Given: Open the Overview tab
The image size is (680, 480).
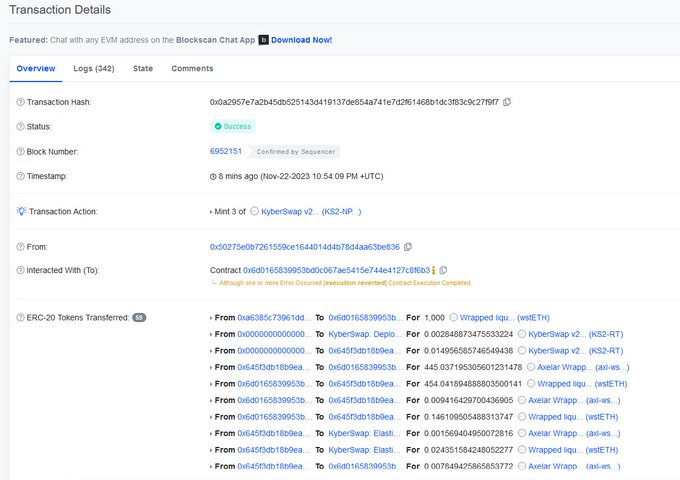Looking at the screenshot, I should (x=36, y=69).
